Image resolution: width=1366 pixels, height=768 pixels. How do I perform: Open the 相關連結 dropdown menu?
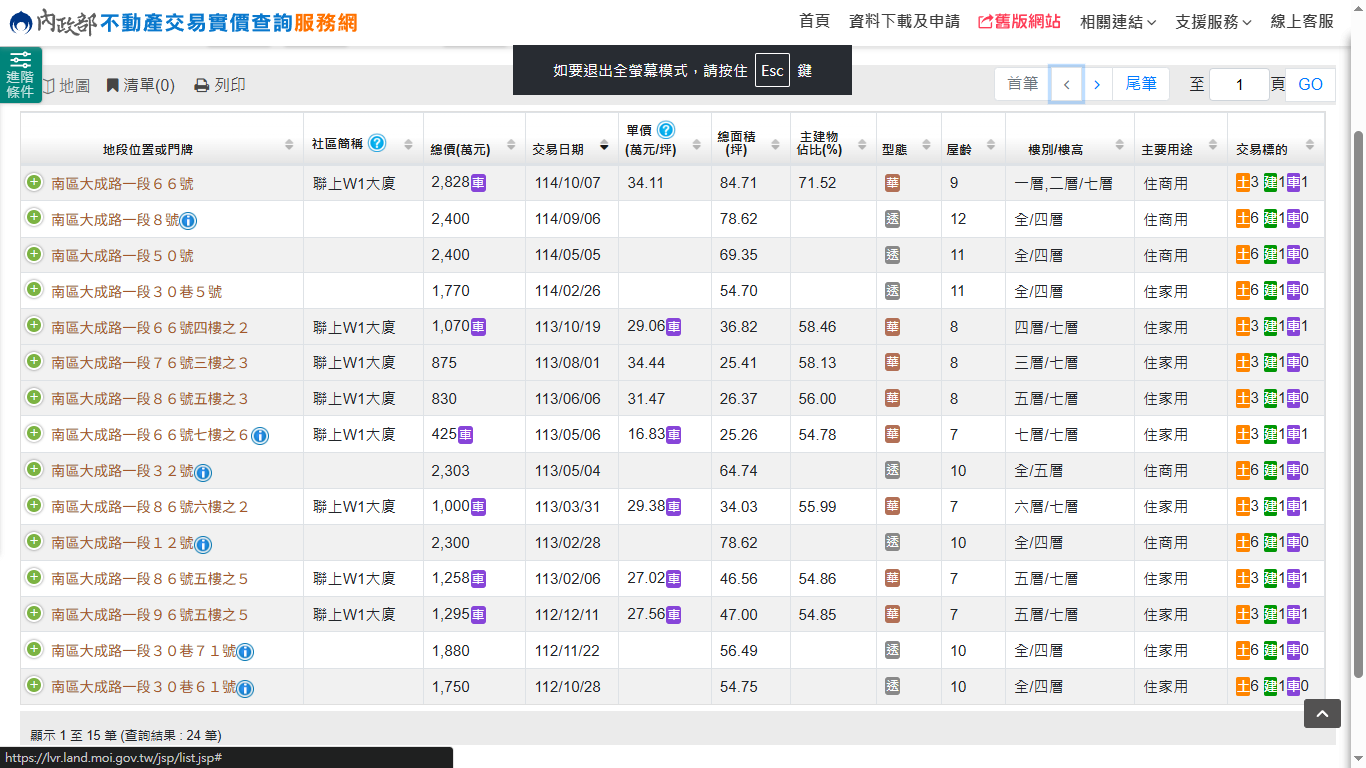tap(1117, 22)
